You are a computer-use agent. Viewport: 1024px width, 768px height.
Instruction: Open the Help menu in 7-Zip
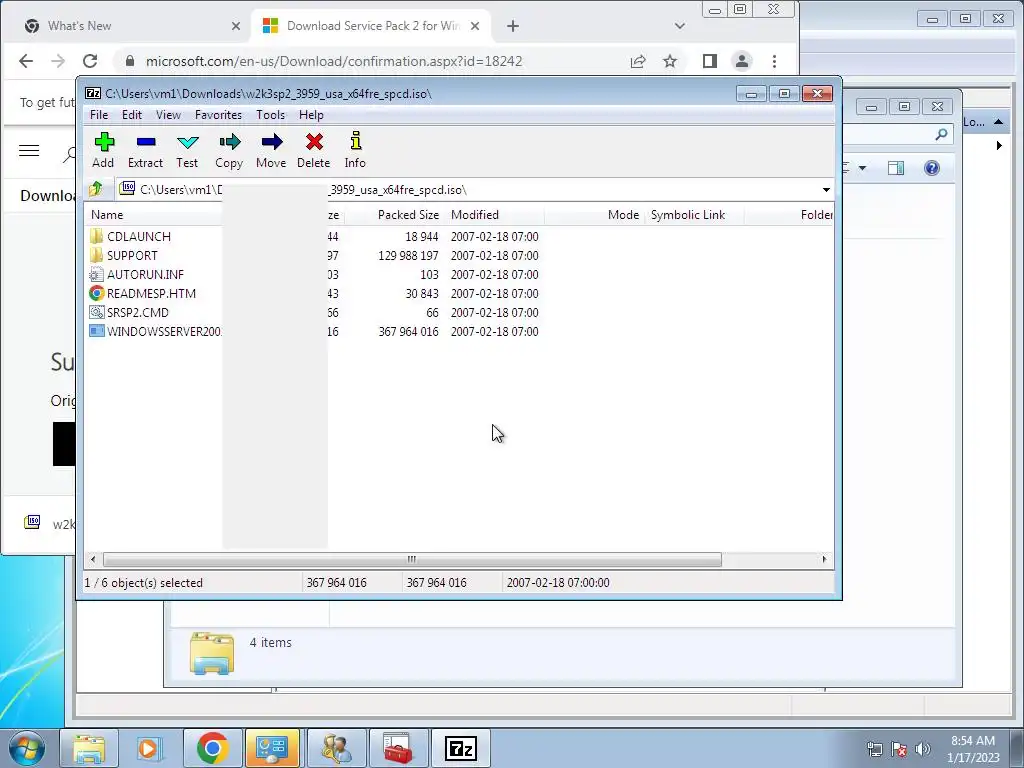click(x=312, y=115)
